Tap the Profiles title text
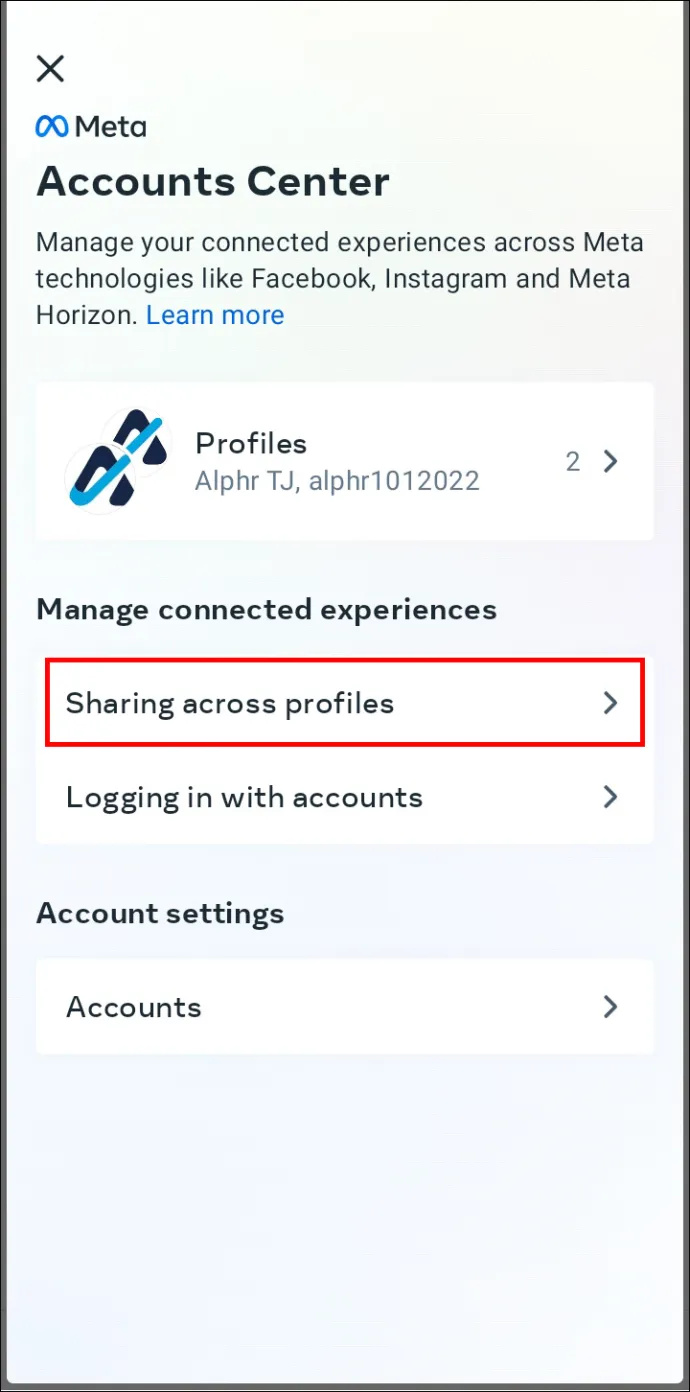This screenshot has height=1392, width=690. tap(251, 443)
